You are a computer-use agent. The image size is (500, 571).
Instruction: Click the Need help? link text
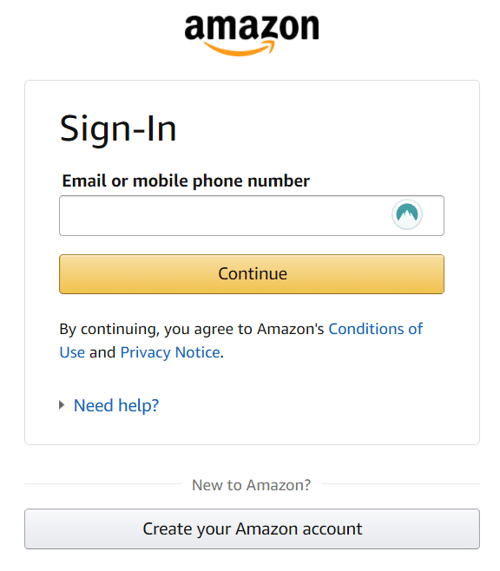coord(116,405)
